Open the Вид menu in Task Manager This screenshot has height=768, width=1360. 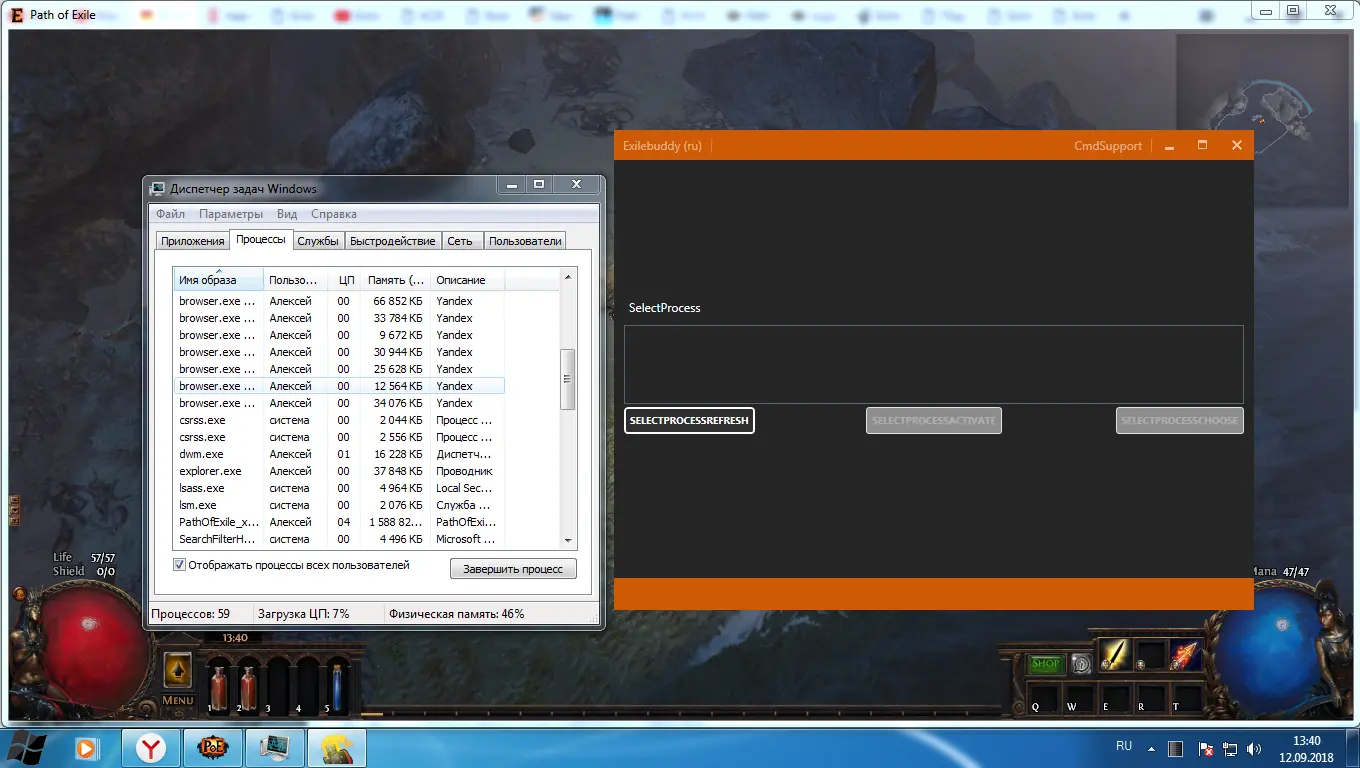coord(287,214)
